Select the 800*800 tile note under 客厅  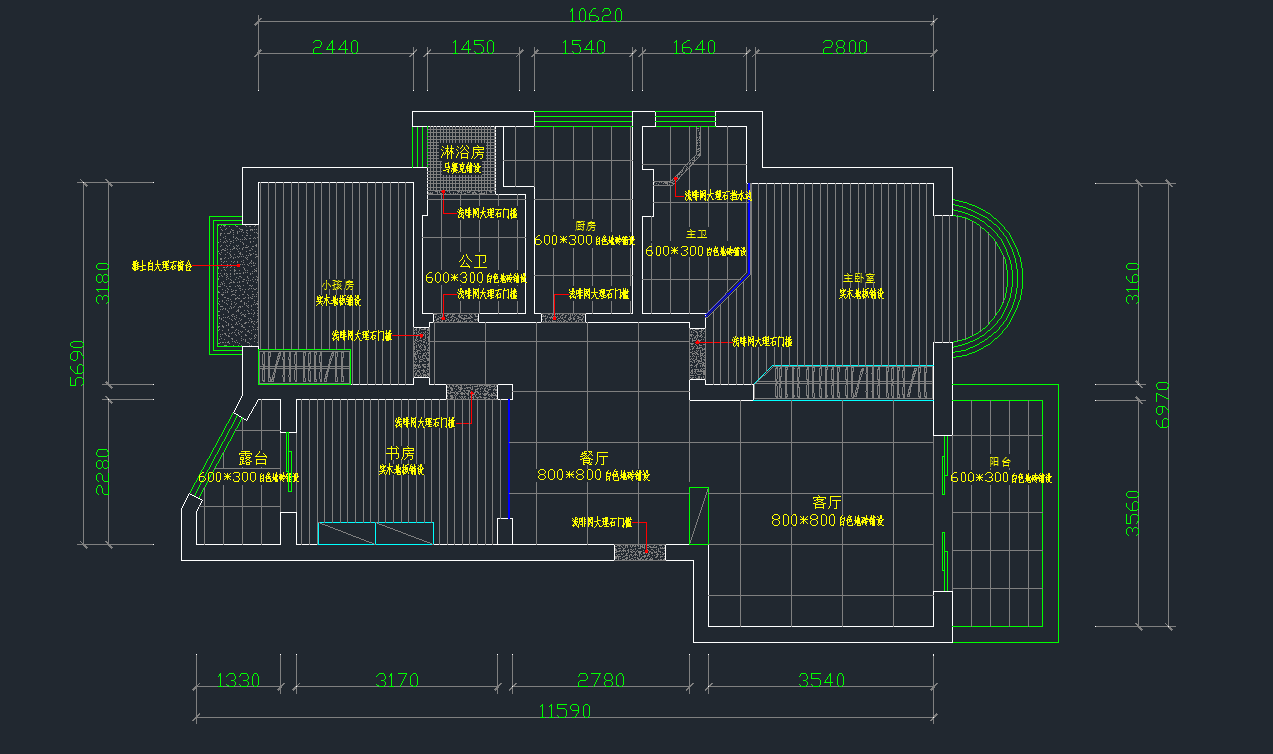[x=827, y=521]
